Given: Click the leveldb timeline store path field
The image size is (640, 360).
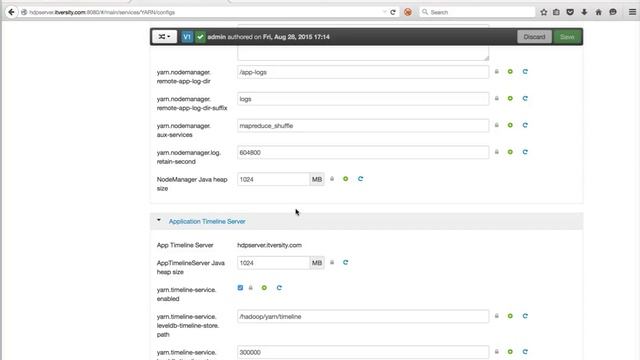Looking at the screenshot, I should click(363, 316).
